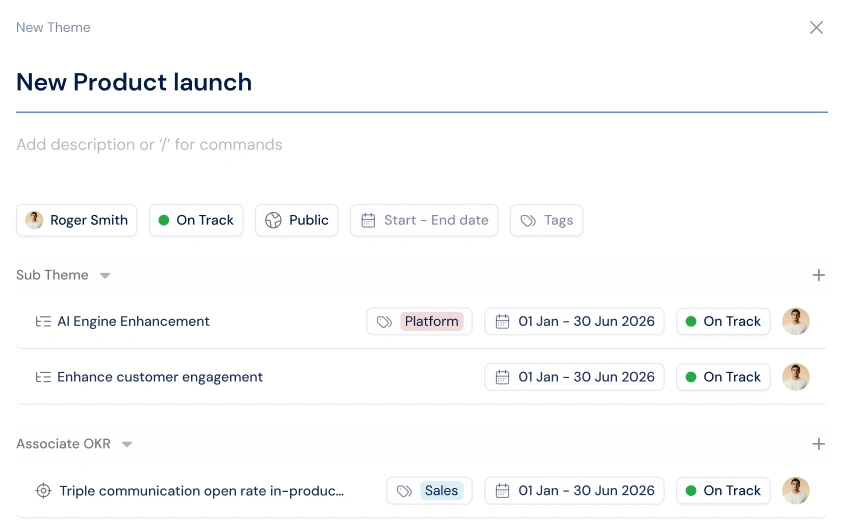Change Triple communication OKR On Track status
The width and height of the screenshot is (853, 527).
[x=723, y=491]
